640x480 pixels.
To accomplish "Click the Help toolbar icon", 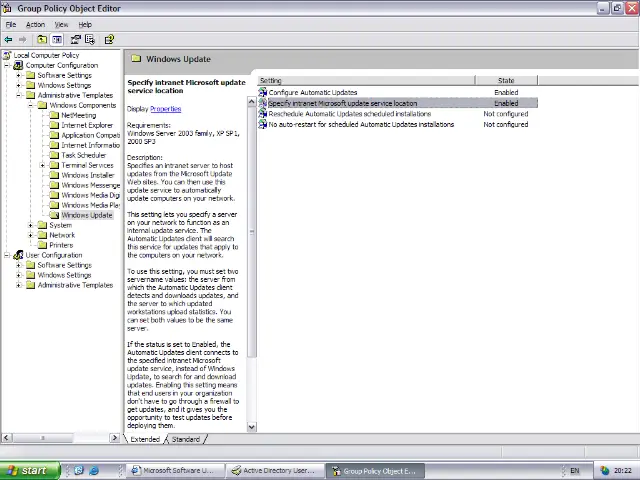I will [x=109, y=40].
